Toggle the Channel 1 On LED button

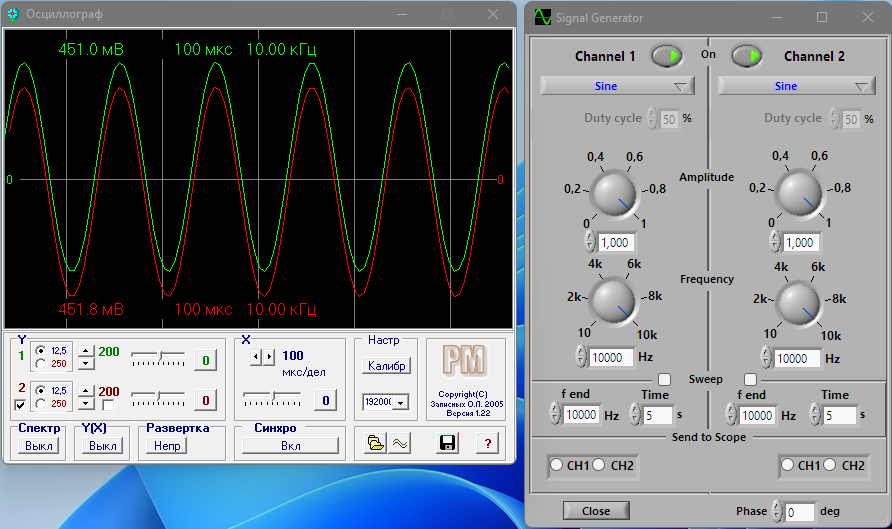tap(667, 56)
